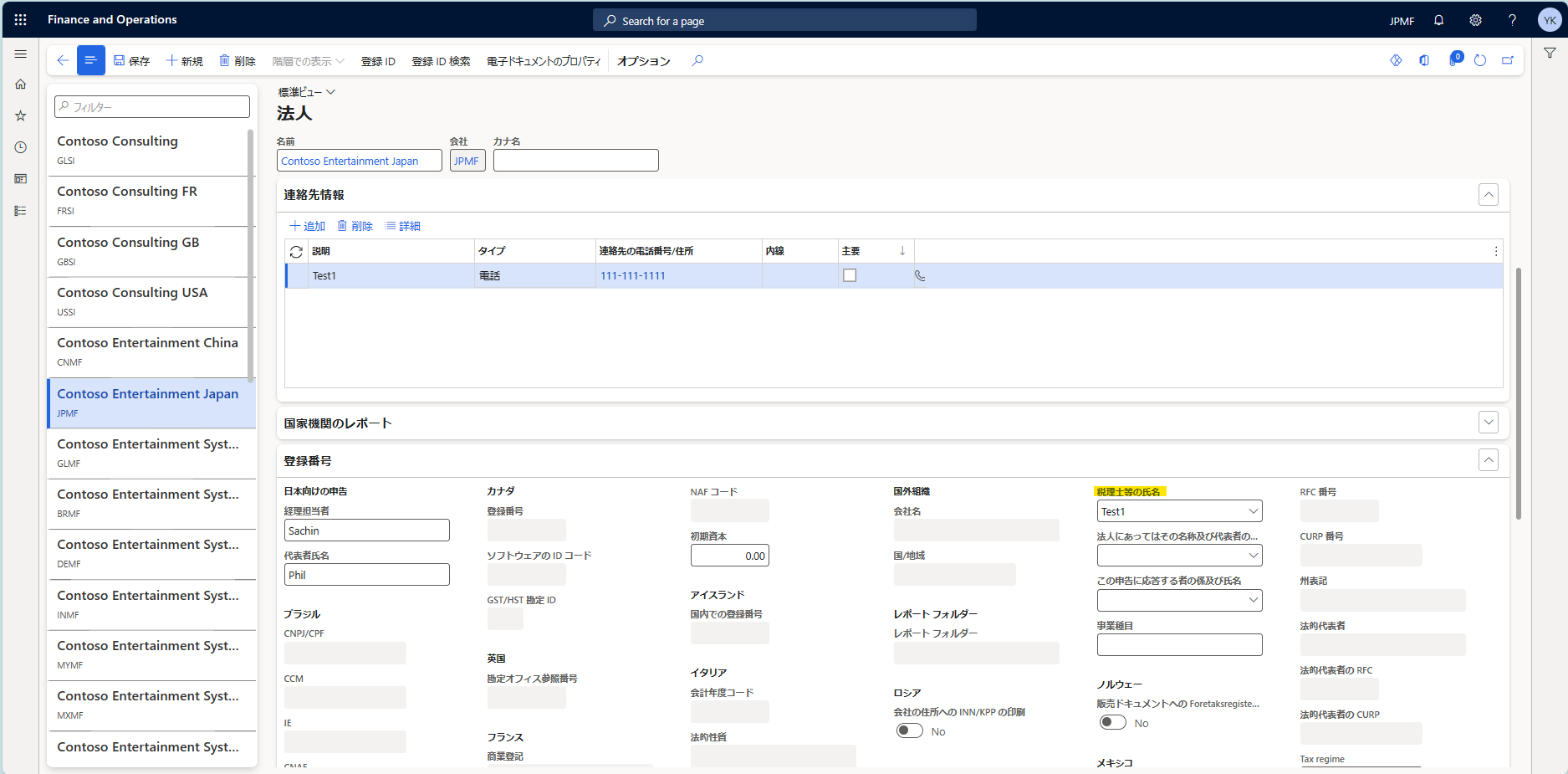Open the 階層での表示 dropdown
This screenshot has height=774, width=1568.
(308, 61)
